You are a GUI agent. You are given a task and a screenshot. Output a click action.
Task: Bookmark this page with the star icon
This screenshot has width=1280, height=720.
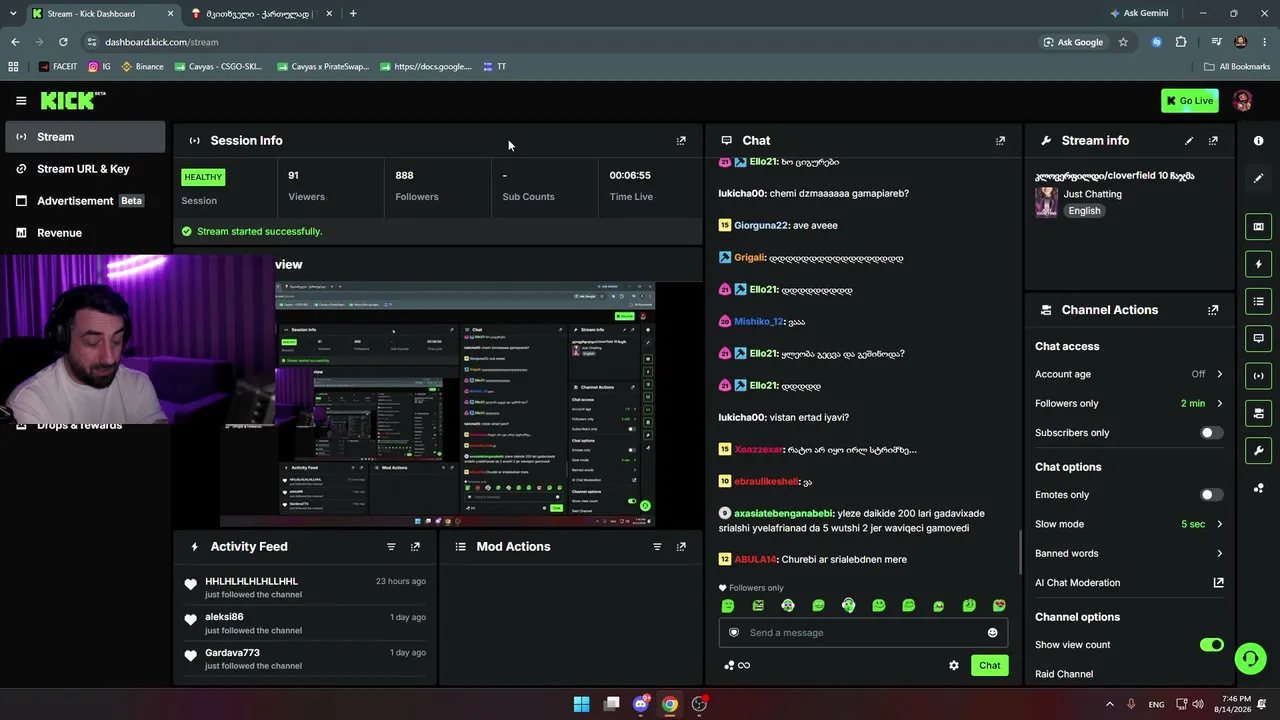tap(1123, 42)
